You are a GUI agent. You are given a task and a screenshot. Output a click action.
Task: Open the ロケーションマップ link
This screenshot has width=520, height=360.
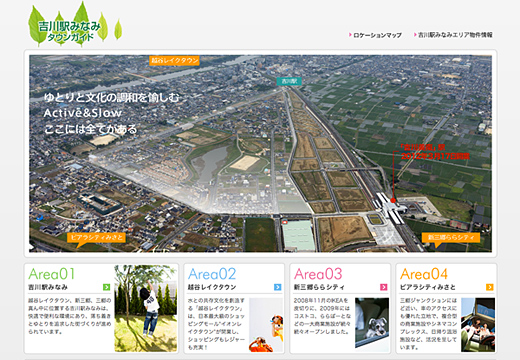(377, 35)
